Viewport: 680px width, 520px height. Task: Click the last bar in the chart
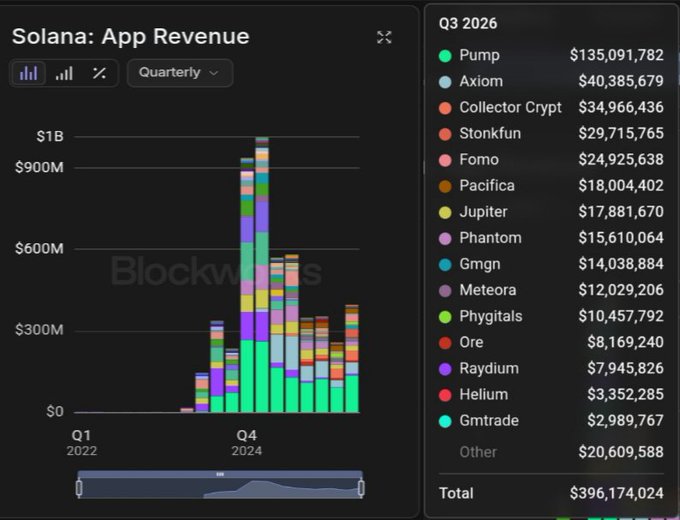click(352, 359)
